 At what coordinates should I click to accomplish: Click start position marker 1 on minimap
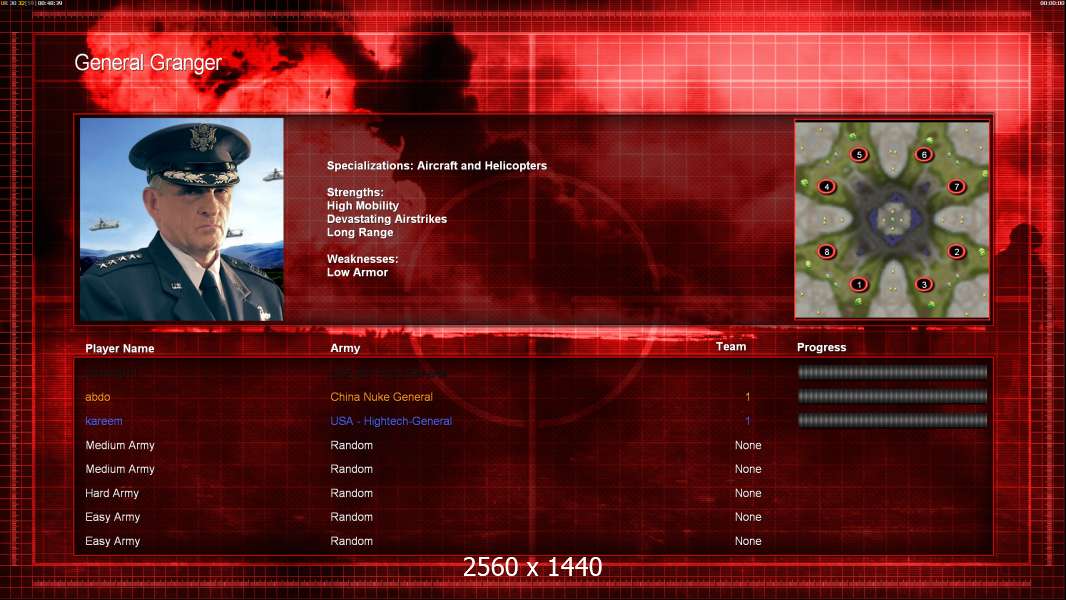[859, 285]
